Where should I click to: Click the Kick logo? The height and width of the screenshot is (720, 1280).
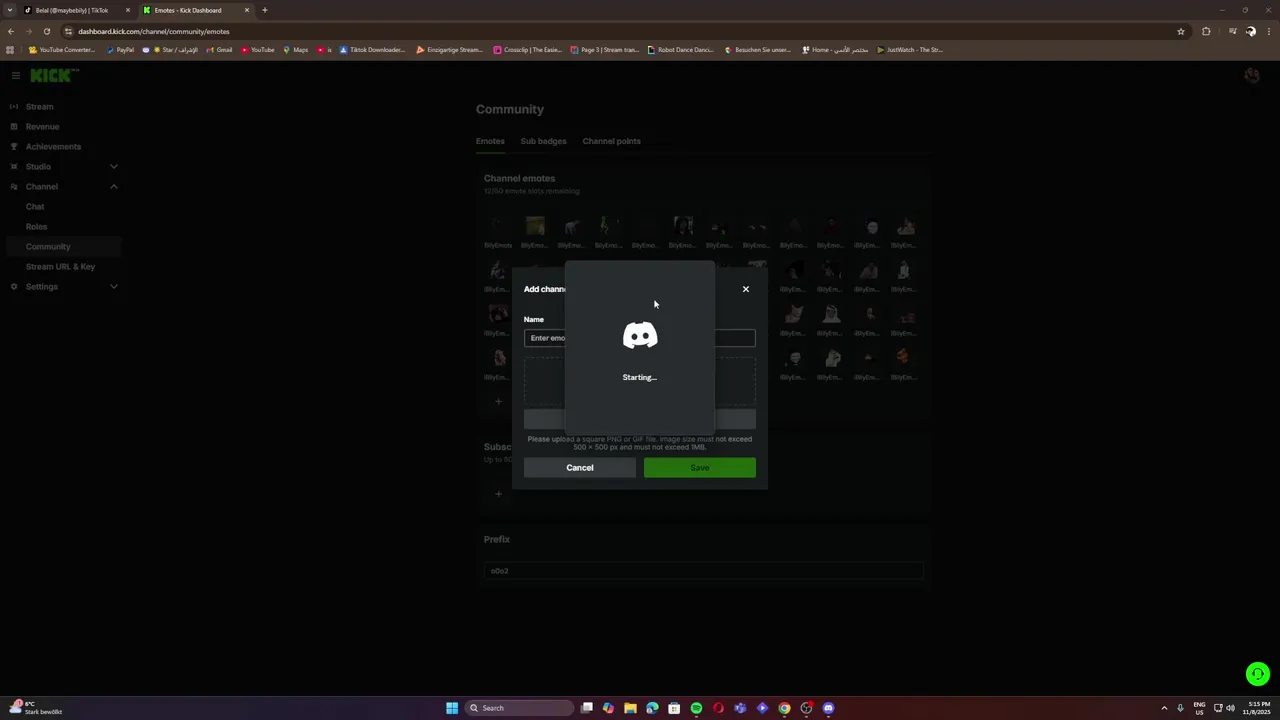pos(54,76)
